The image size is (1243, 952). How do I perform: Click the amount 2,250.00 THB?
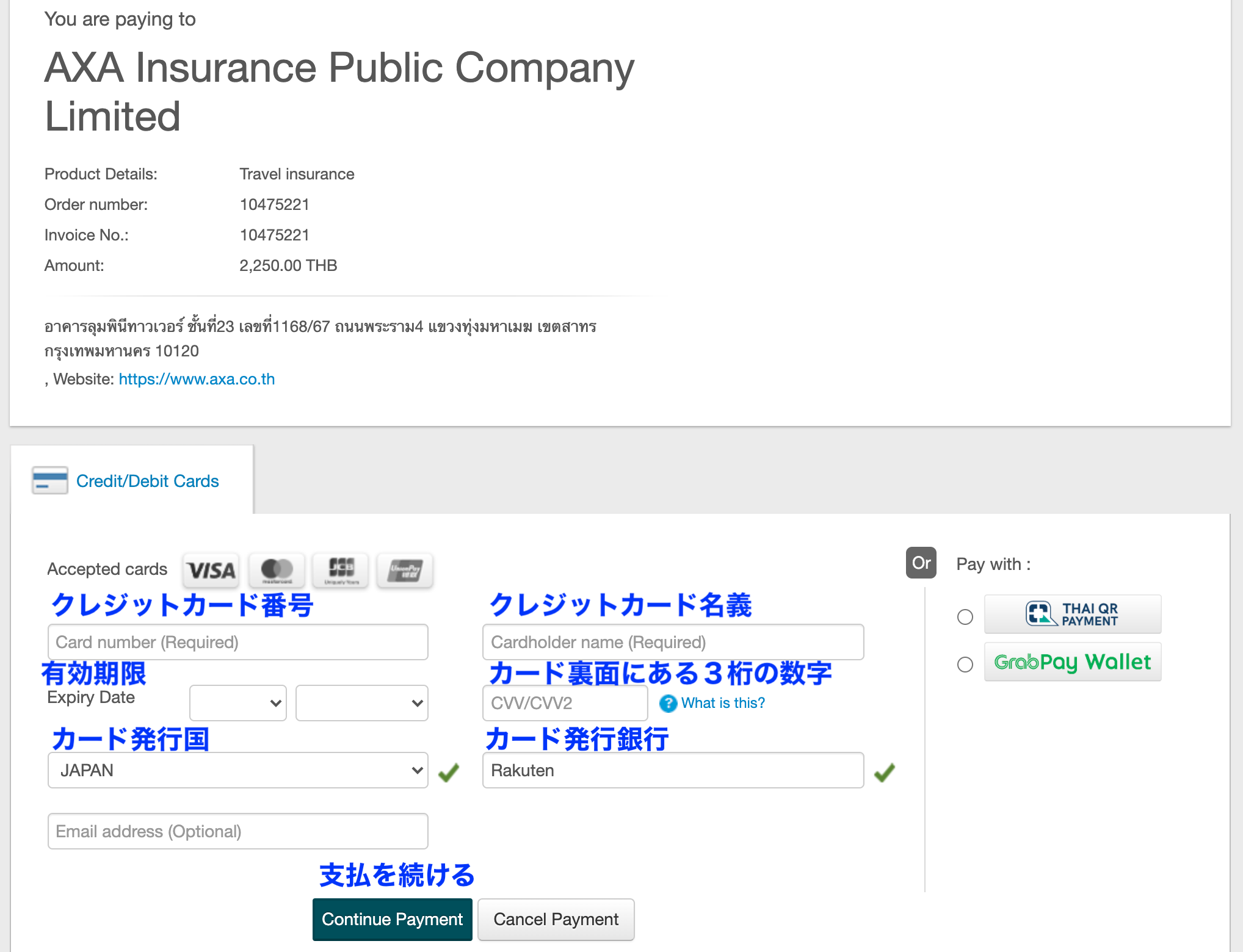click(x=288, y=265)
